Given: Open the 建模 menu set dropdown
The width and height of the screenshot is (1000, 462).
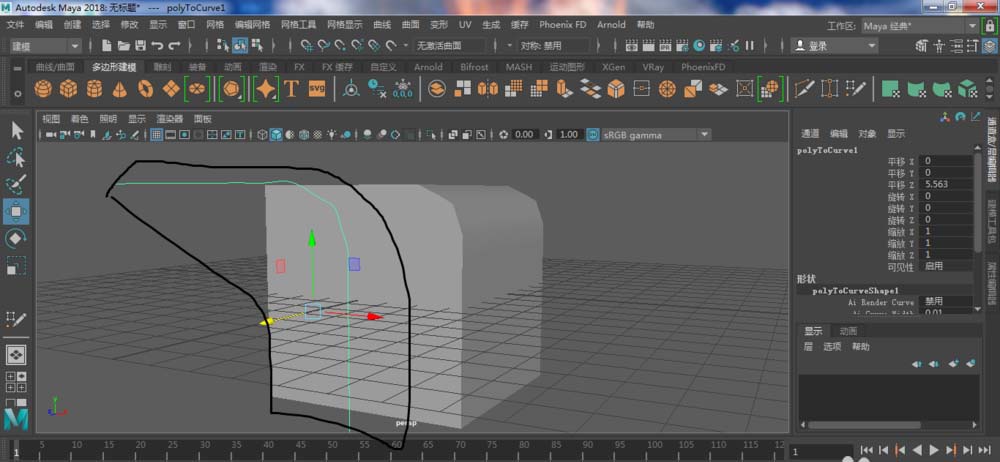Looking at the screenshot, I should 46,46.
